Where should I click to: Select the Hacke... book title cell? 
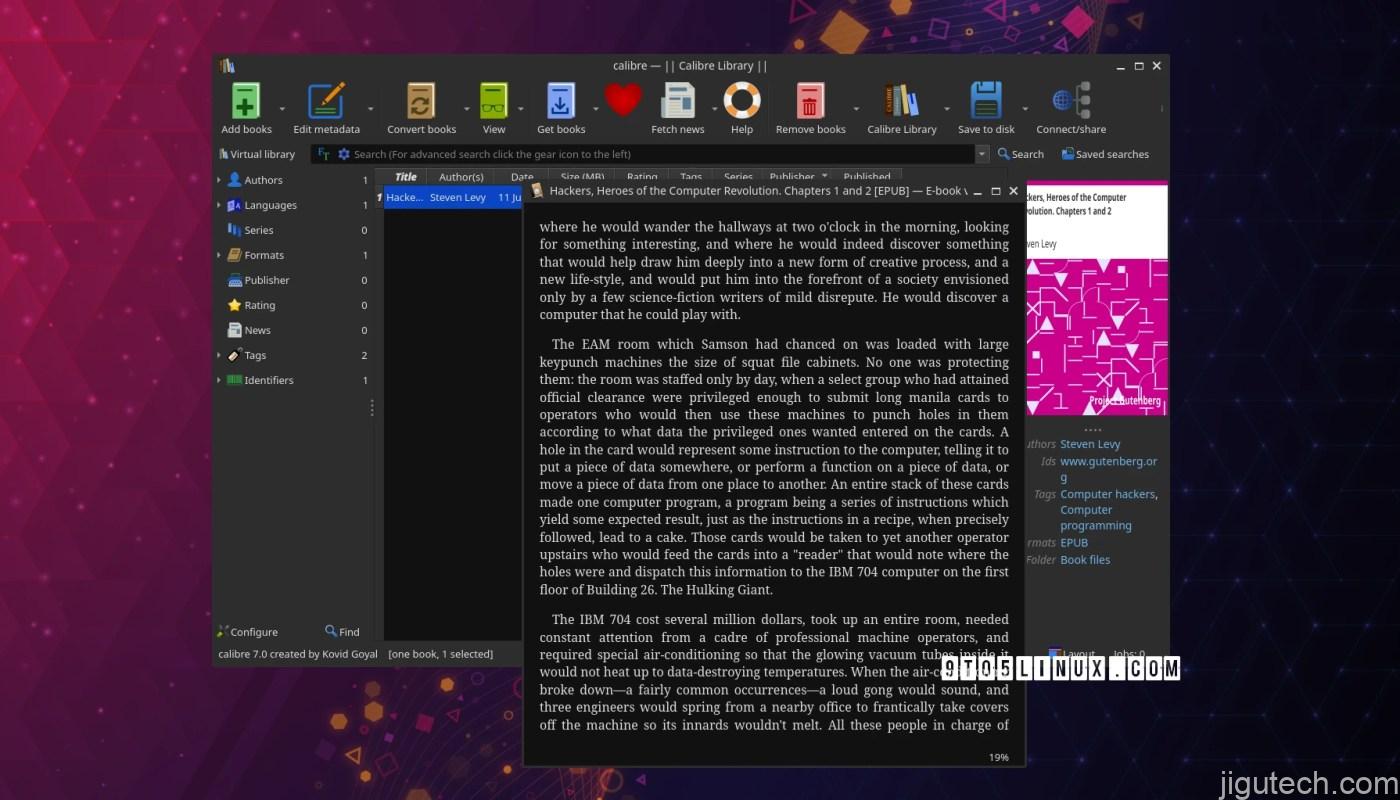(x=405, y=197)
